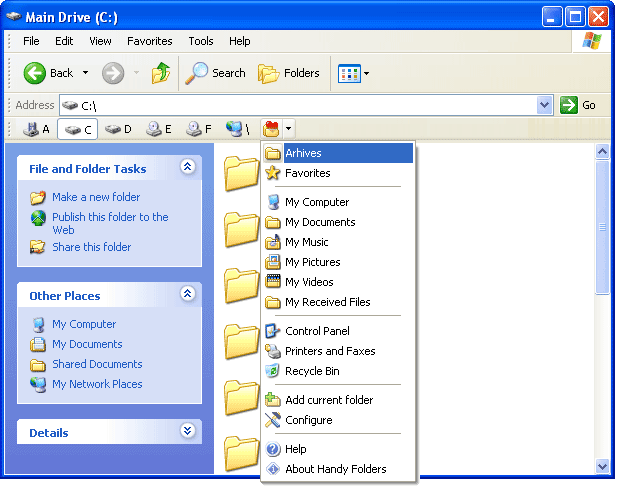Expand the Address bar dropdown
Viewport: 620px width, 489px height.
tap(544, 105)
